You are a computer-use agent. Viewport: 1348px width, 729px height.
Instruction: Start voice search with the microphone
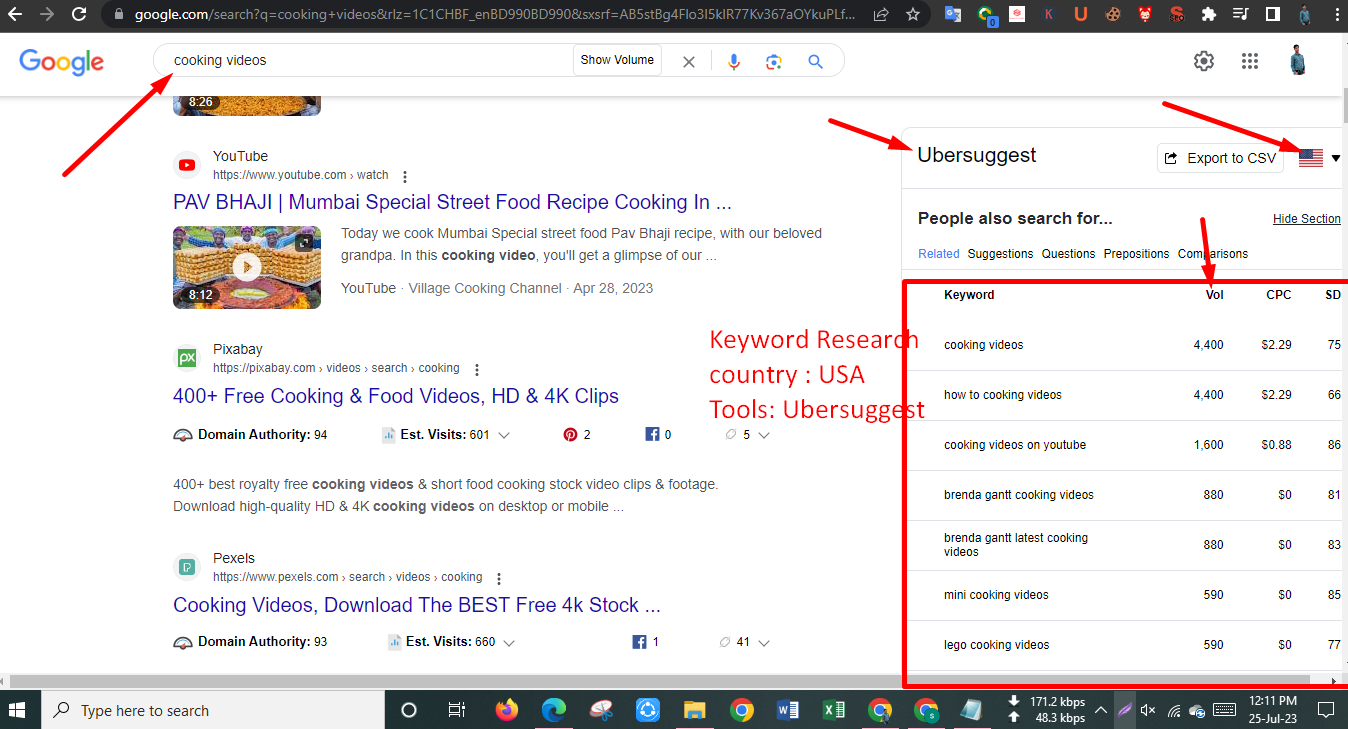734,62
